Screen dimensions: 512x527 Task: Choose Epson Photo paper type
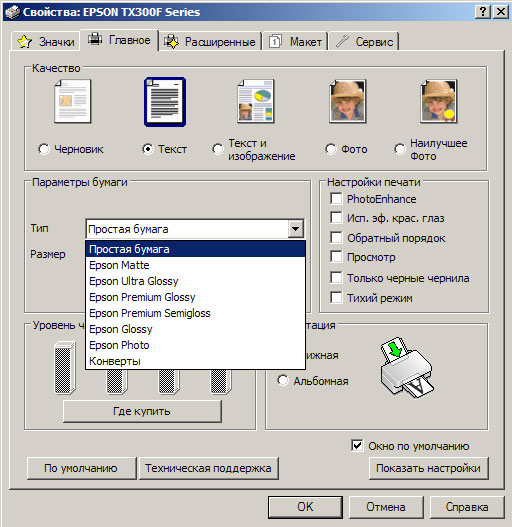coord(196,345)
